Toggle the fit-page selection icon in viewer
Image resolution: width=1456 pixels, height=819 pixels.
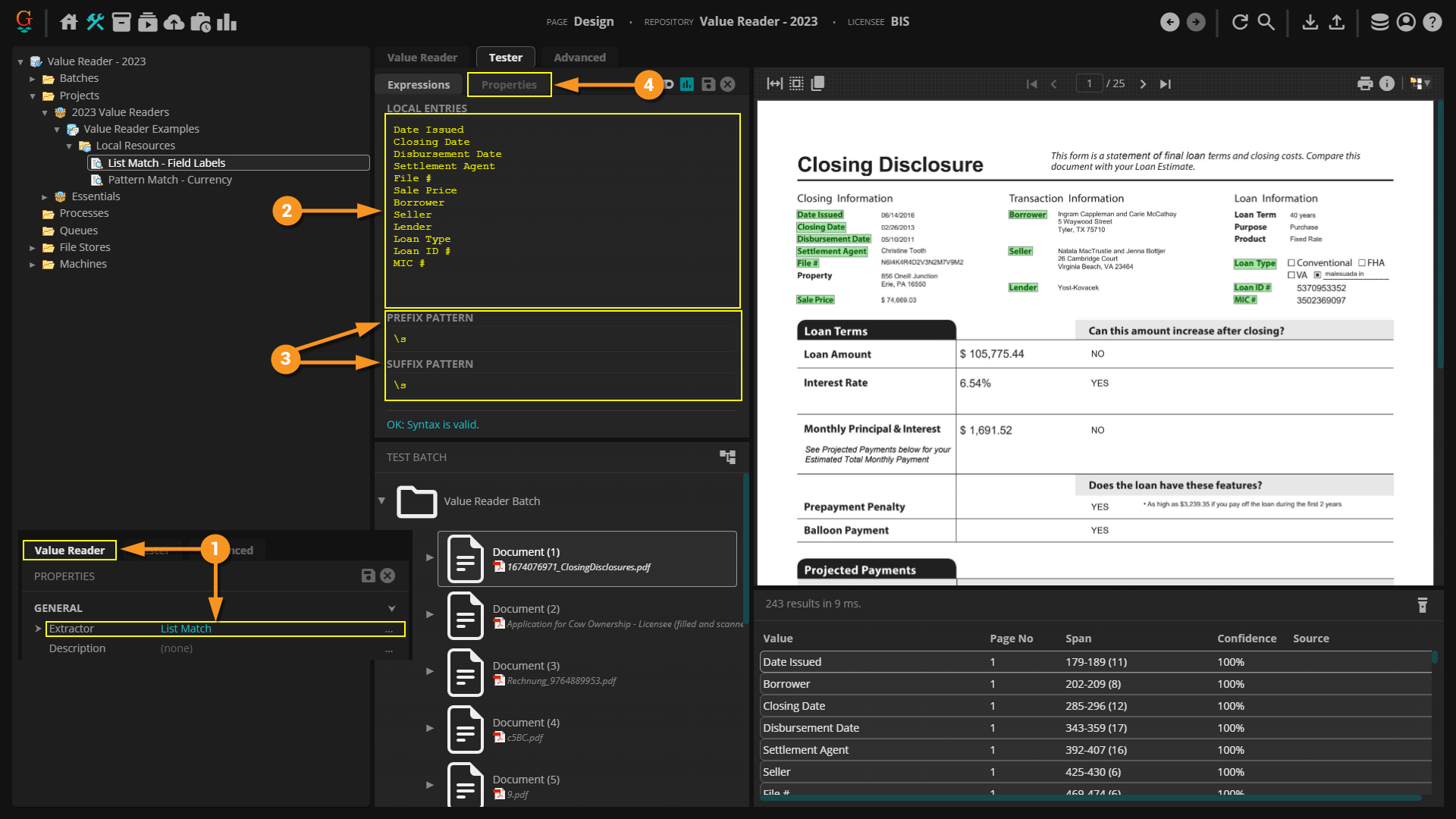coord(796,83)
